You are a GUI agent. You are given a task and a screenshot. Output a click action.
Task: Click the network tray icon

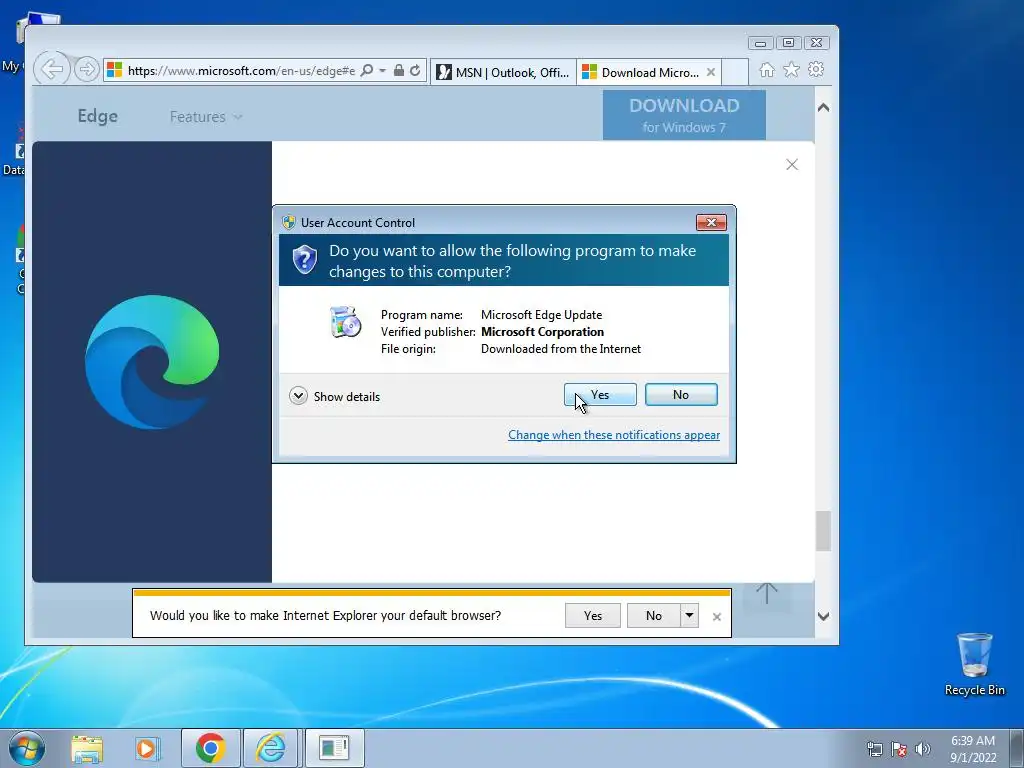click(x=874, y=749)
